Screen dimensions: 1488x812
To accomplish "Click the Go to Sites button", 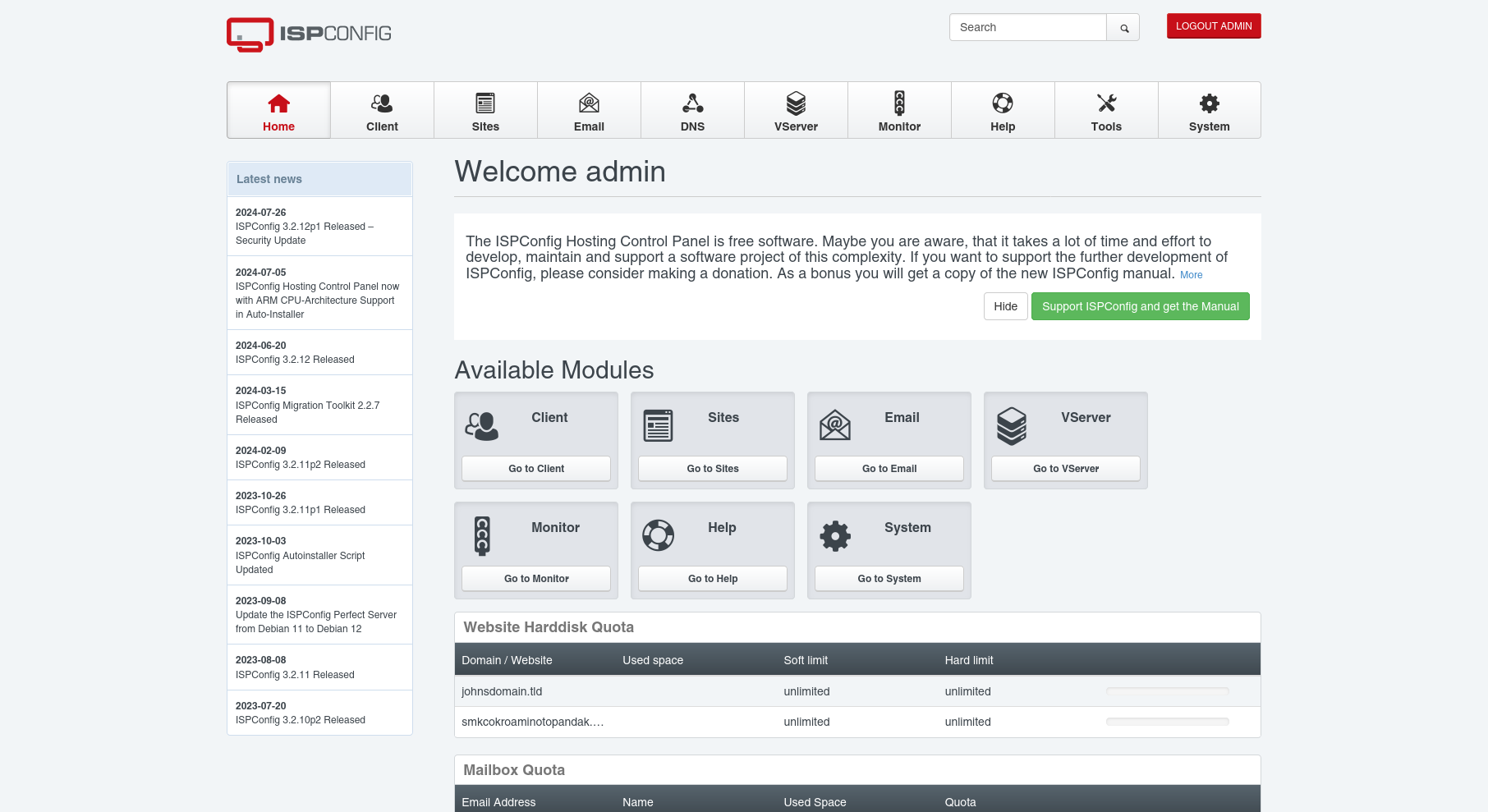I will 713,469.
